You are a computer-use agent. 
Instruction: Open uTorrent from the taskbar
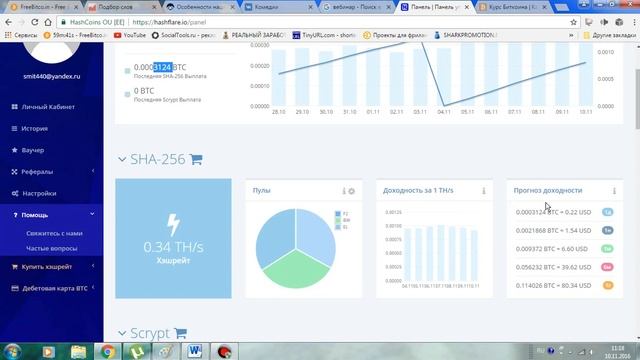[x=137, y=351]
